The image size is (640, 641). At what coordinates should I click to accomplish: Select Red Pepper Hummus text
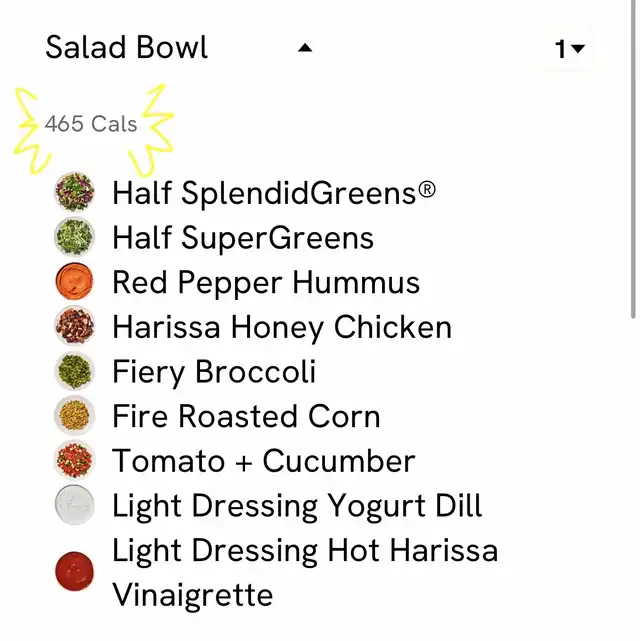pyautogui.click(x=265, y=282)
